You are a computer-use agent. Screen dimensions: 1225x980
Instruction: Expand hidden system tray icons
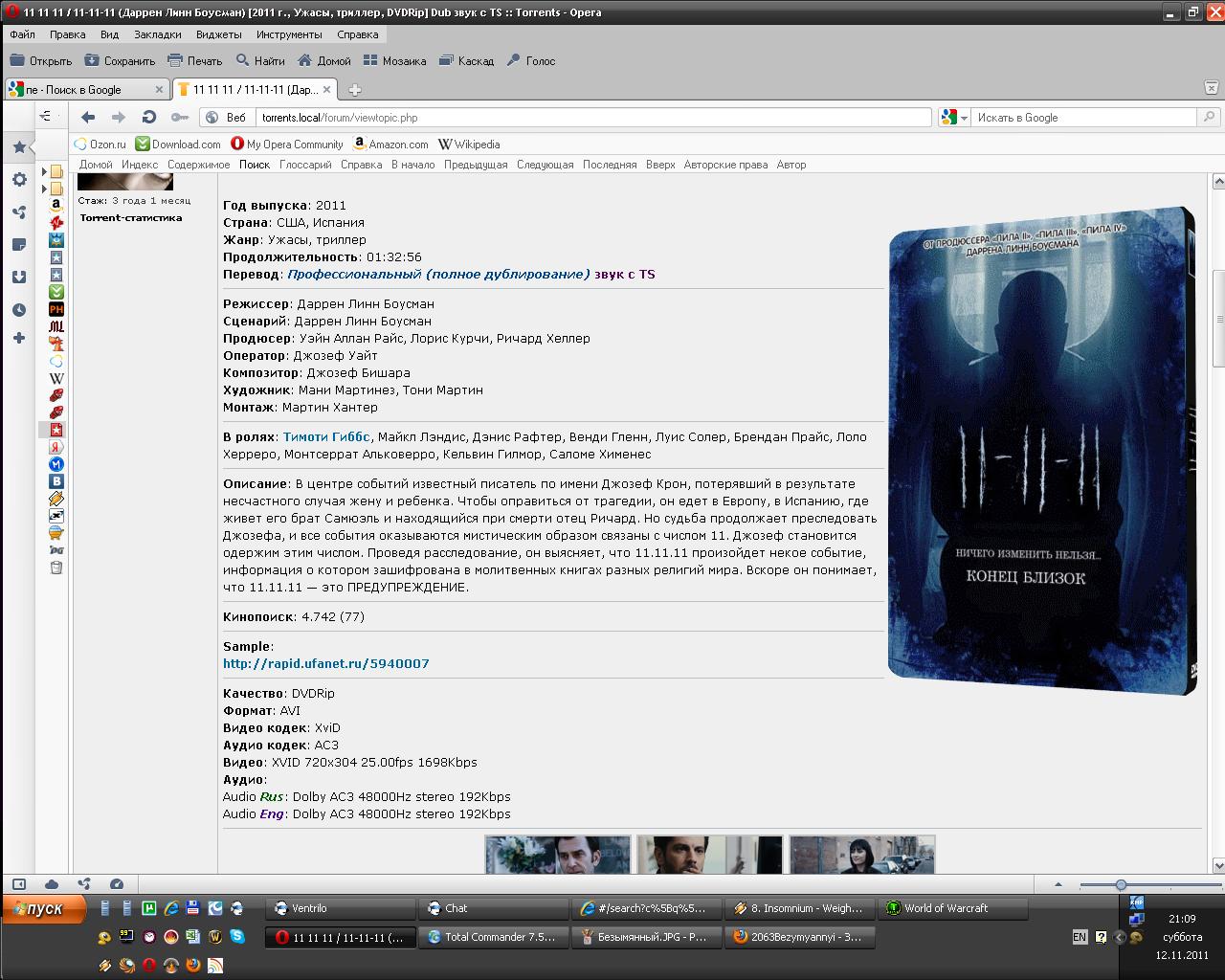pos(1120,937)
